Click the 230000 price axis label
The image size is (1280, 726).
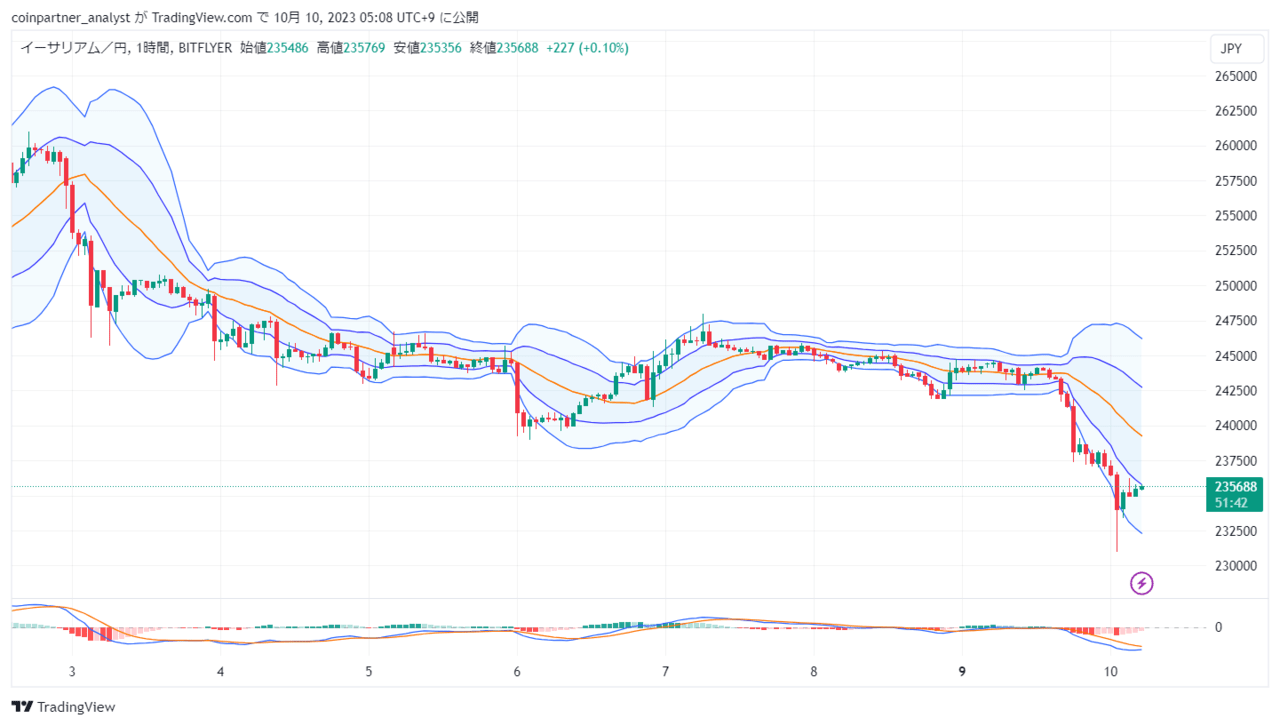pos(1235,566)
